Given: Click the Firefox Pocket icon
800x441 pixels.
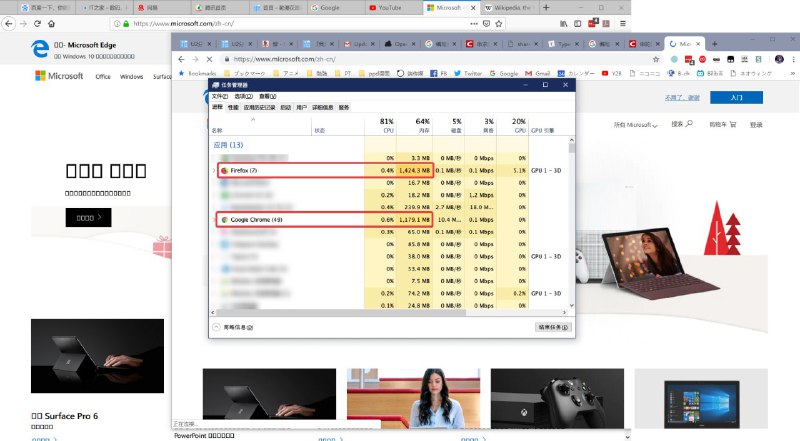Looking at the screenshot, I should pos(486,23).
